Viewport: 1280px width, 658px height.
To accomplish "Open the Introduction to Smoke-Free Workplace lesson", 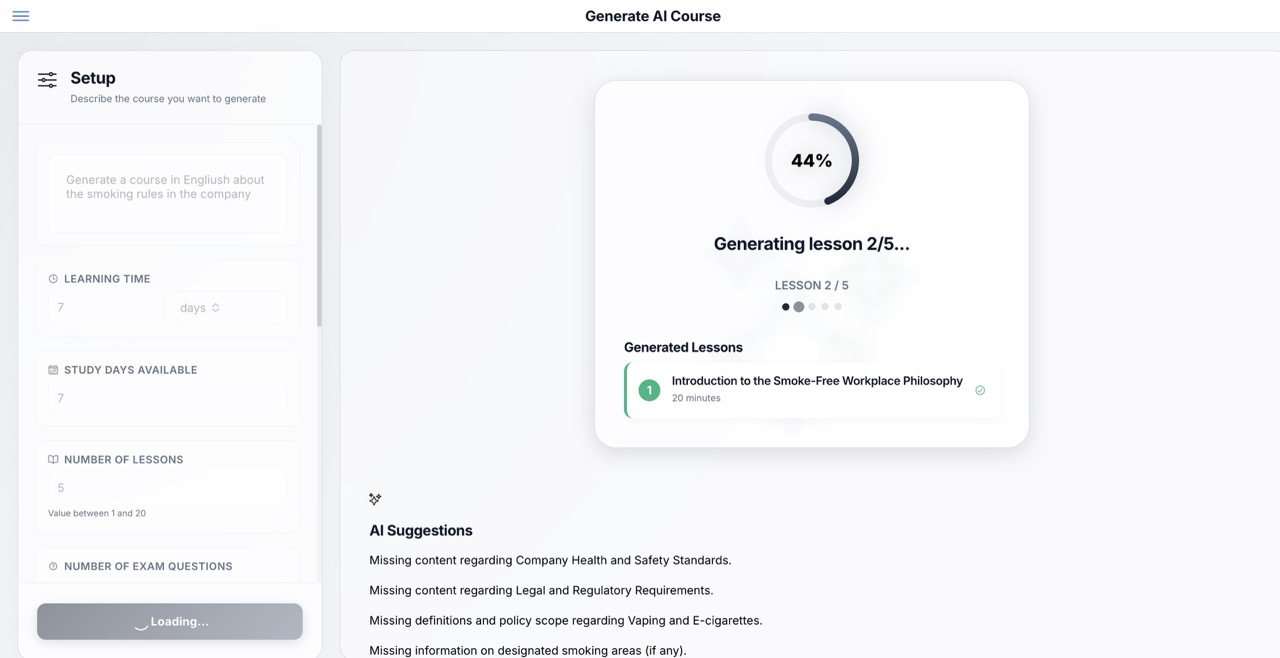I will [816, 381].
